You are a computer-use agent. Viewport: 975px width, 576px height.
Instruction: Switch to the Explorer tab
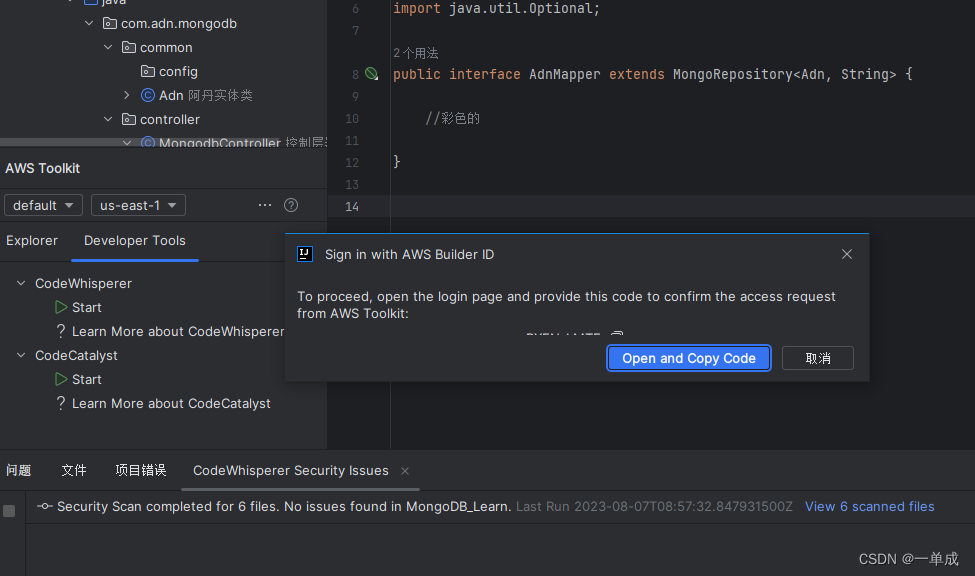(x=32, y=241)
